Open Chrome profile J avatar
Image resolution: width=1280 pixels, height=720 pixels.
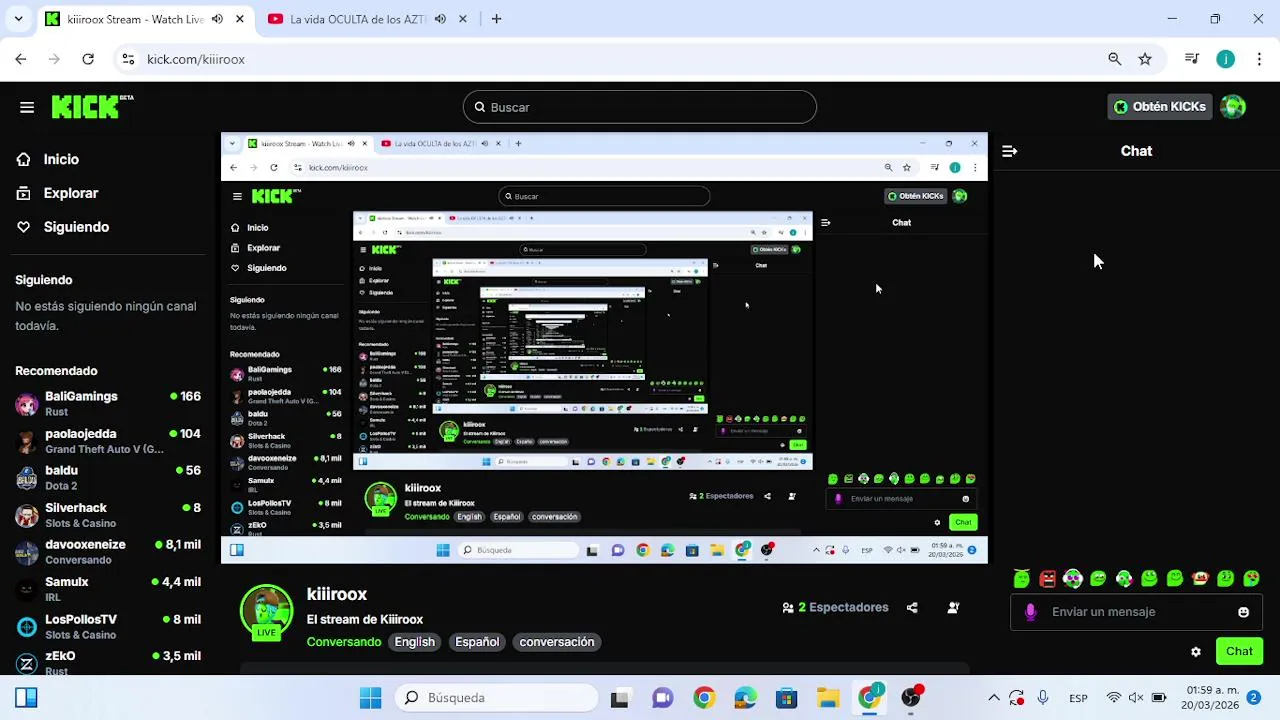[1226, 59]
